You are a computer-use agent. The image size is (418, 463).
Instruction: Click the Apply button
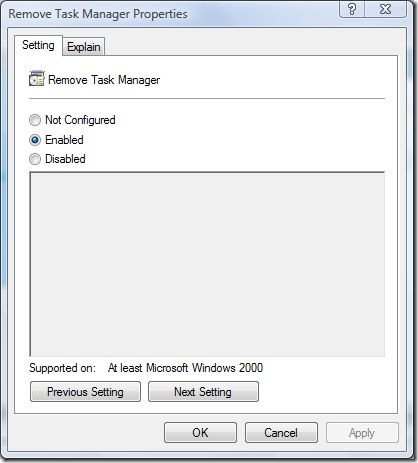(362, 433)
